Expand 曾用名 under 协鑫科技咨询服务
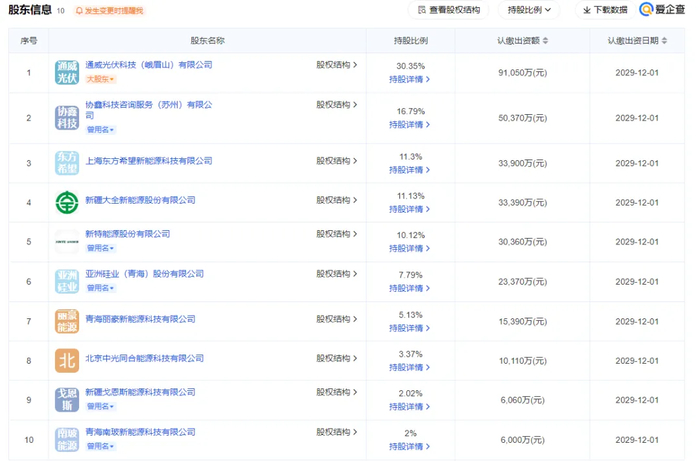Viewport: 700px width, 461px height. (x=100, y=130)
